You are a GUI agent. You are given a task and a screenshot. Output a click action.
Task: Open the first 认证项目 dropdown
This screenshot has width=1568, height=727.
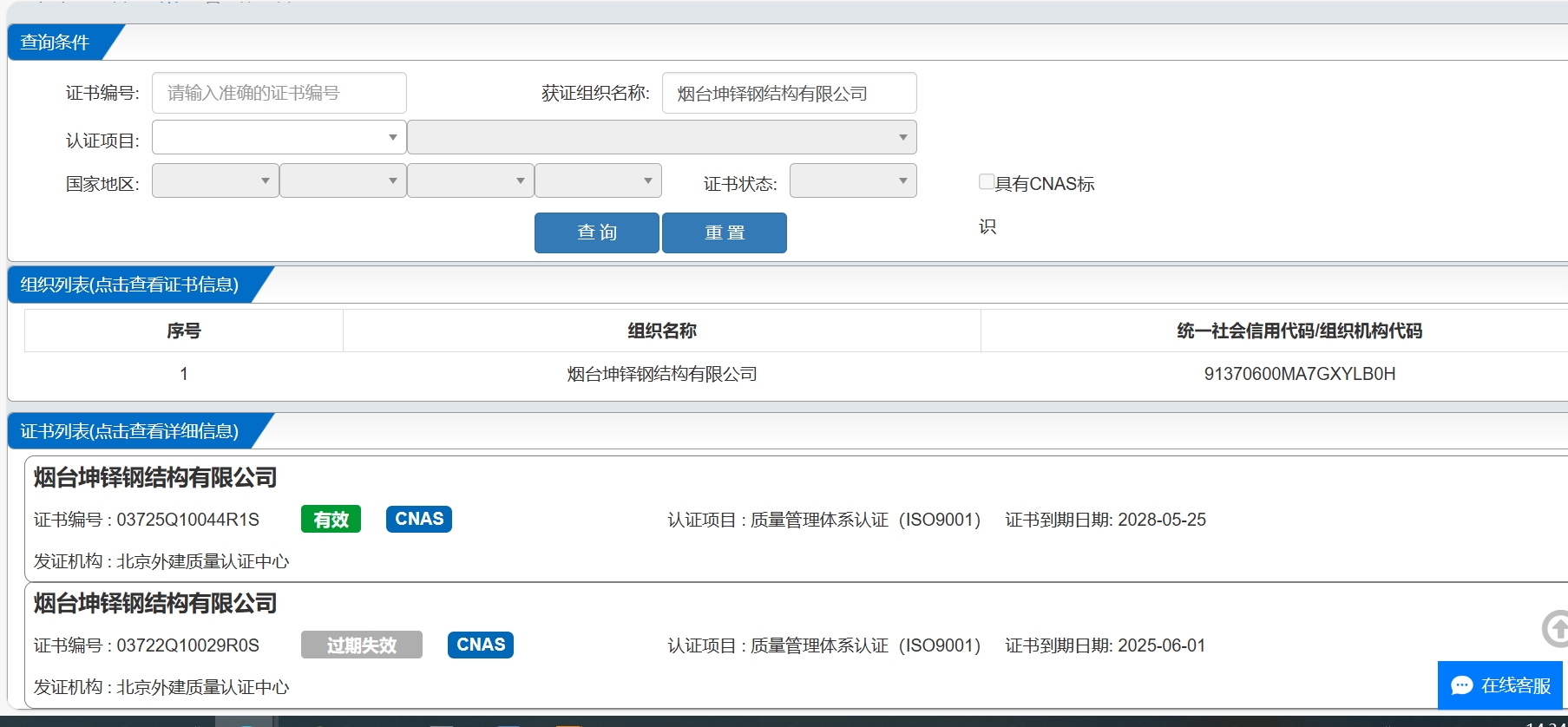click(x=279, y=137)
